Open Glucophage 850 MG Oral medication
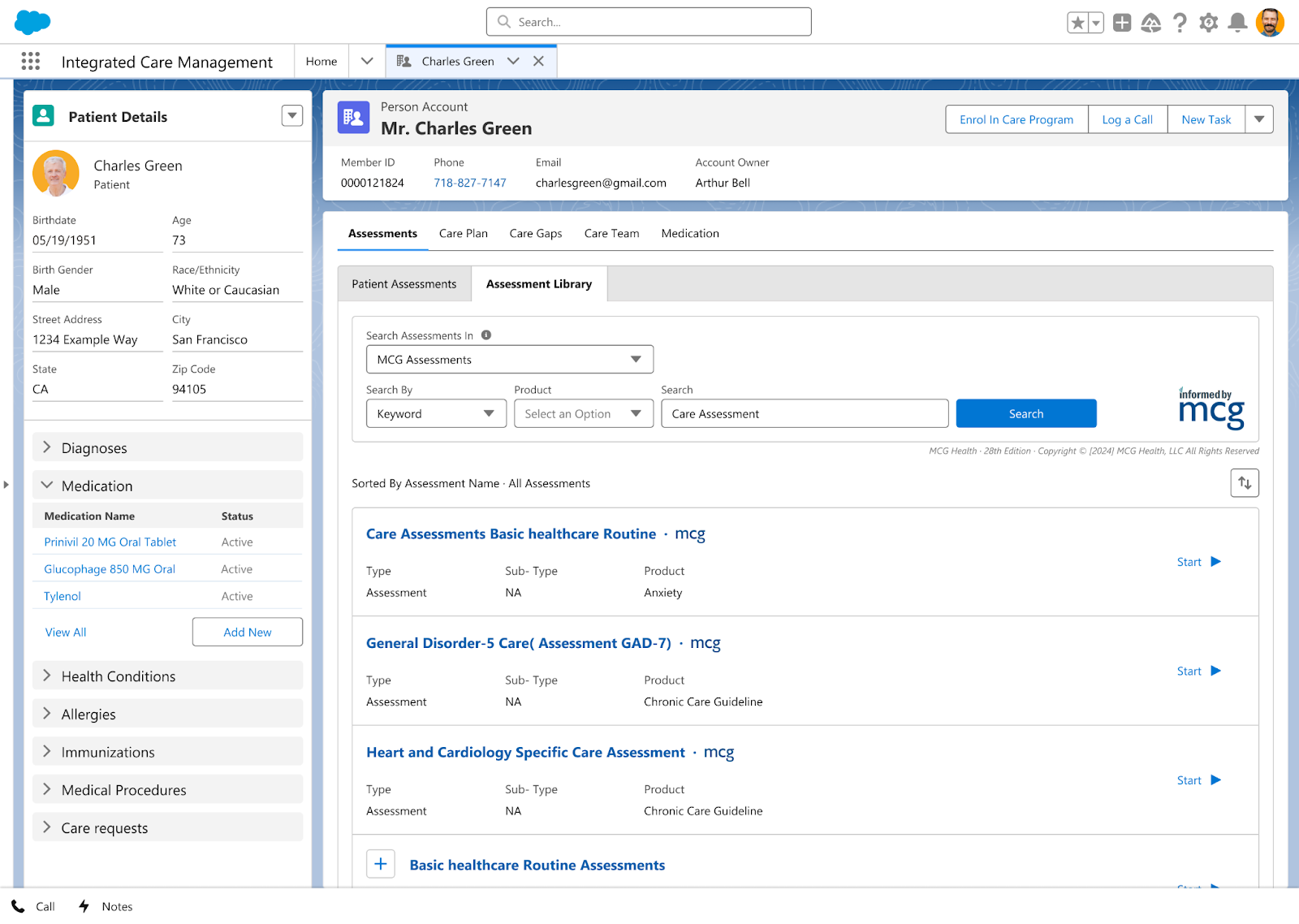1299x924 pixels. click(x=110, y=569)
